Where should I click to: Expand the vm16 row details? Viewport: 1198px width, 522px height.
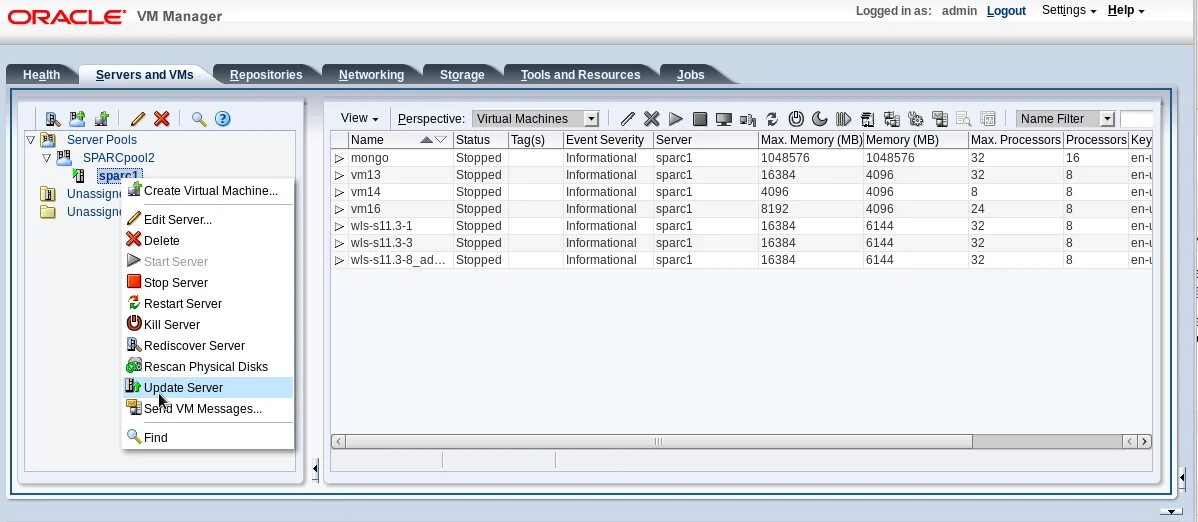pyautogui.click(x=339, y=209)
